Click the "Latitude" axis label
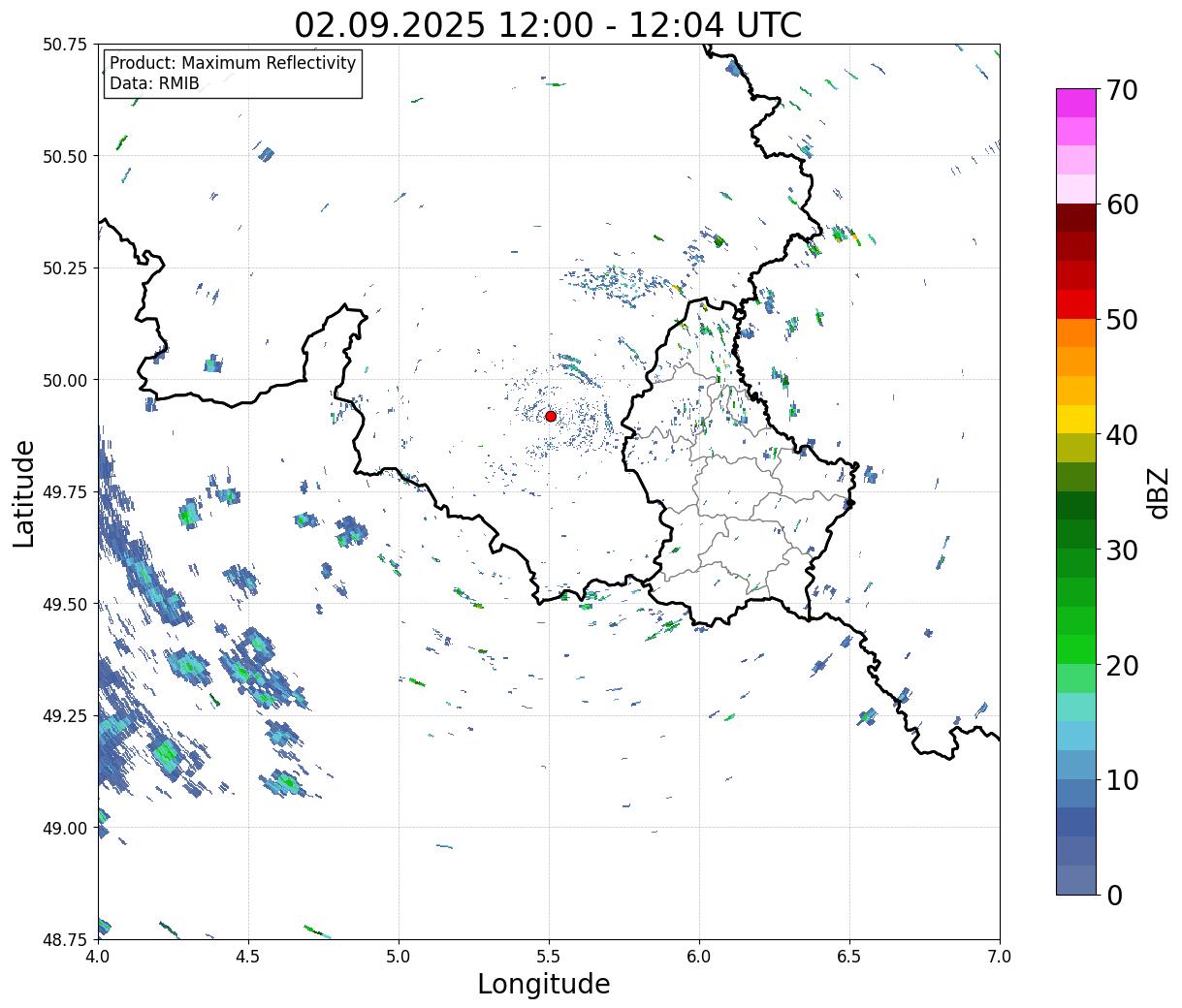The image size is (1182, 1008). 24,492
